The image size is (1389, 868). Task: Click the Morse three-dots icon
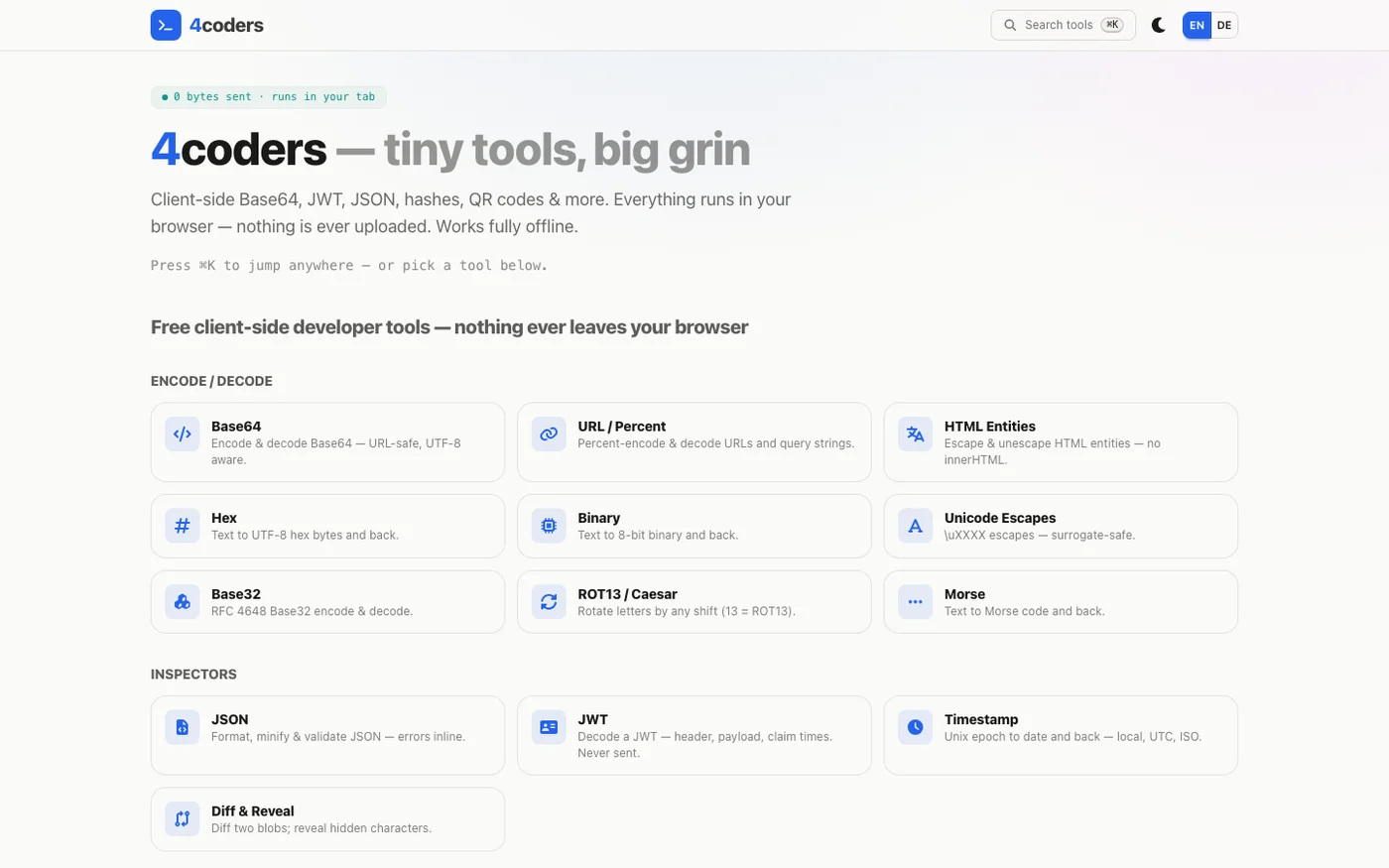[916, 601]
